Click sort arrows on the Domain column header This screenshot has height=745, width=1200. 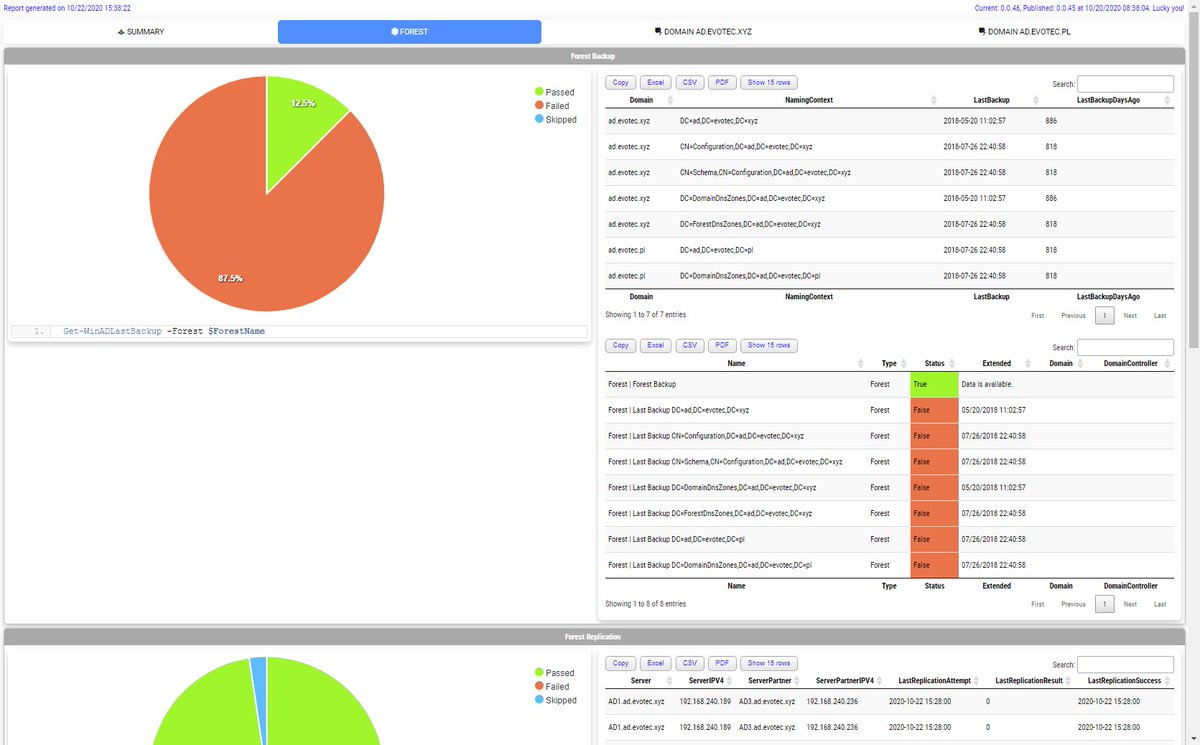pos(670,99)
